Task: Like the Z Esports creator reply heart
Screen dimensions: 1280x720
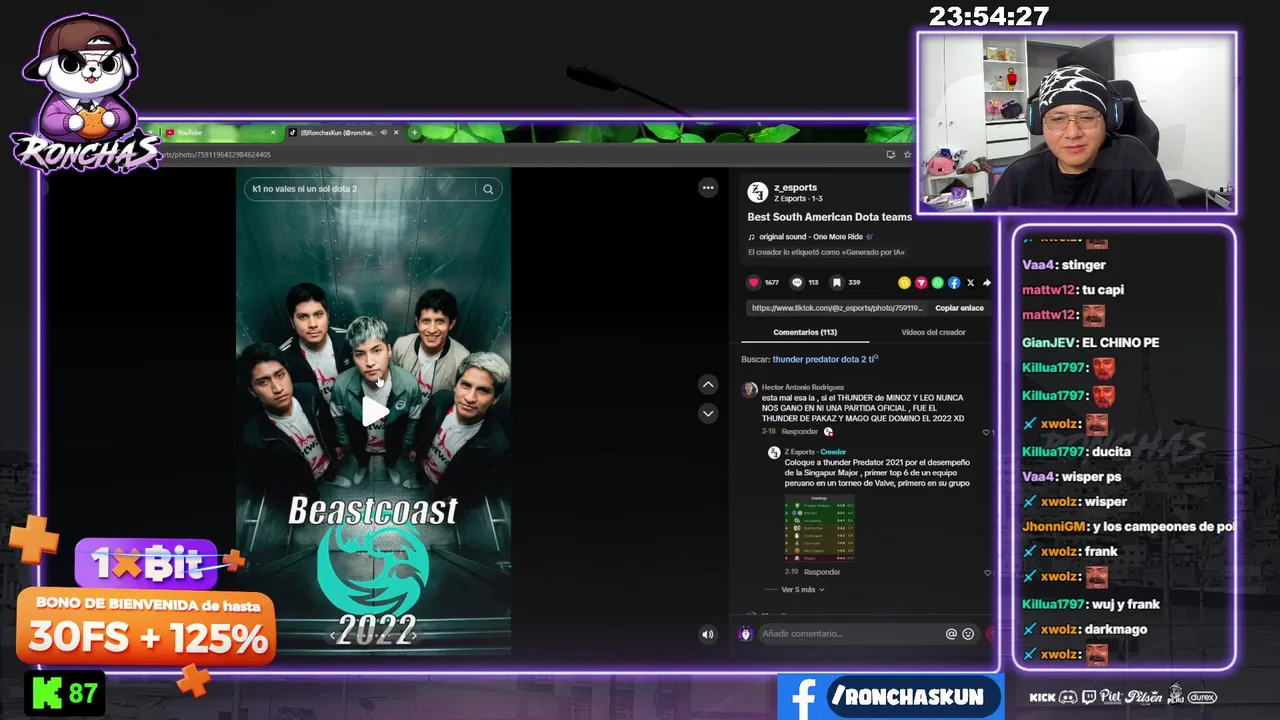Action: 987,573
